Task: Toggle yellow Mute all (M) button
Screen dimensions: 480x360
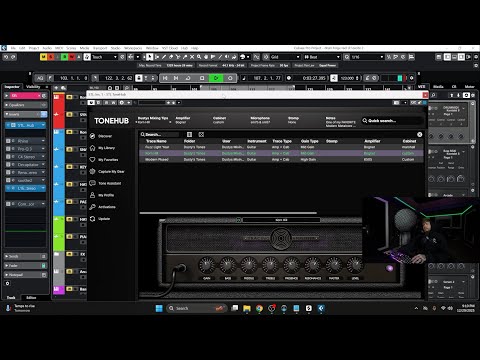Action: pos(43,57)
